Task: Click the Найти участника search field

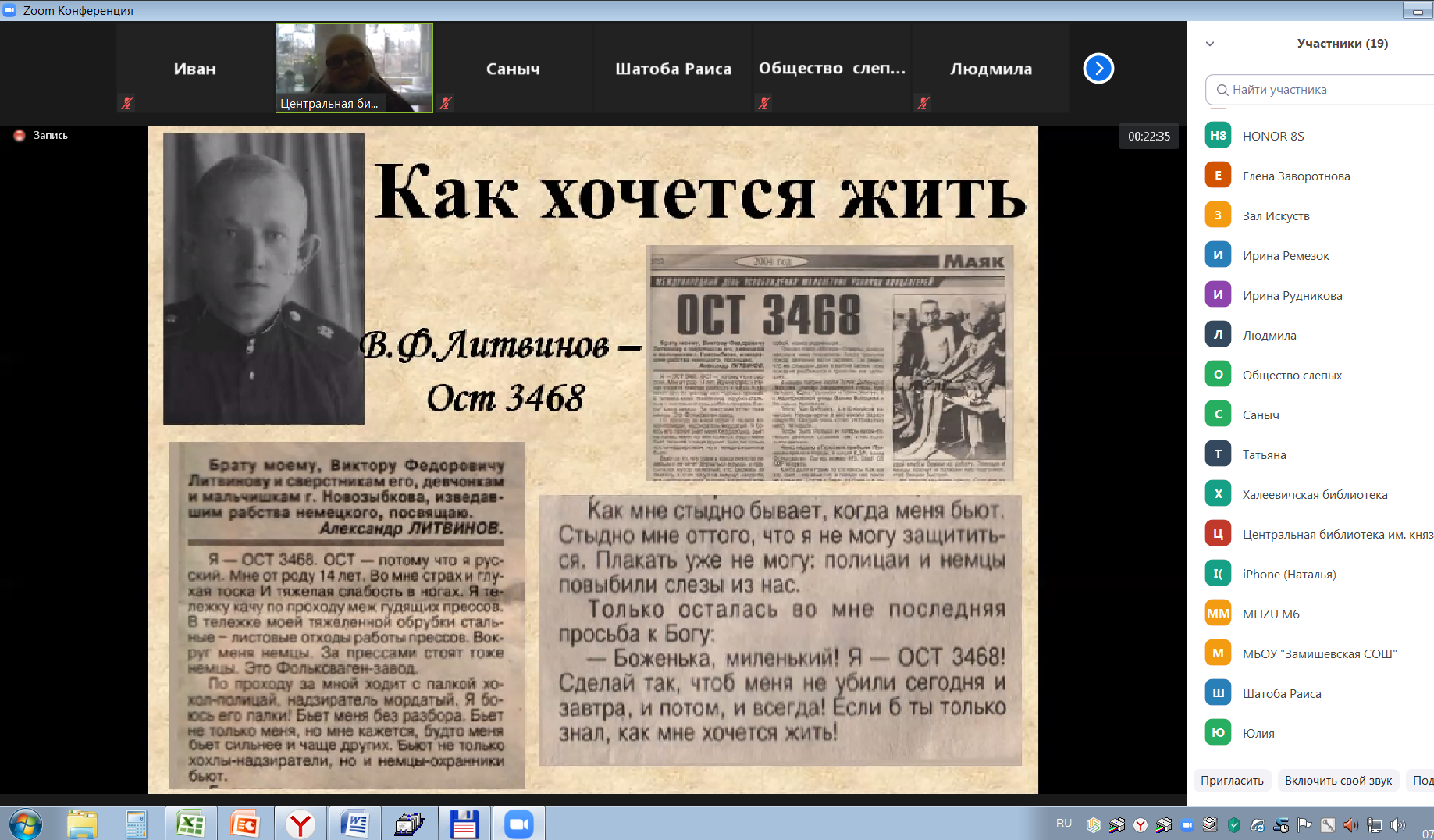Action: tap(1327, 90)
